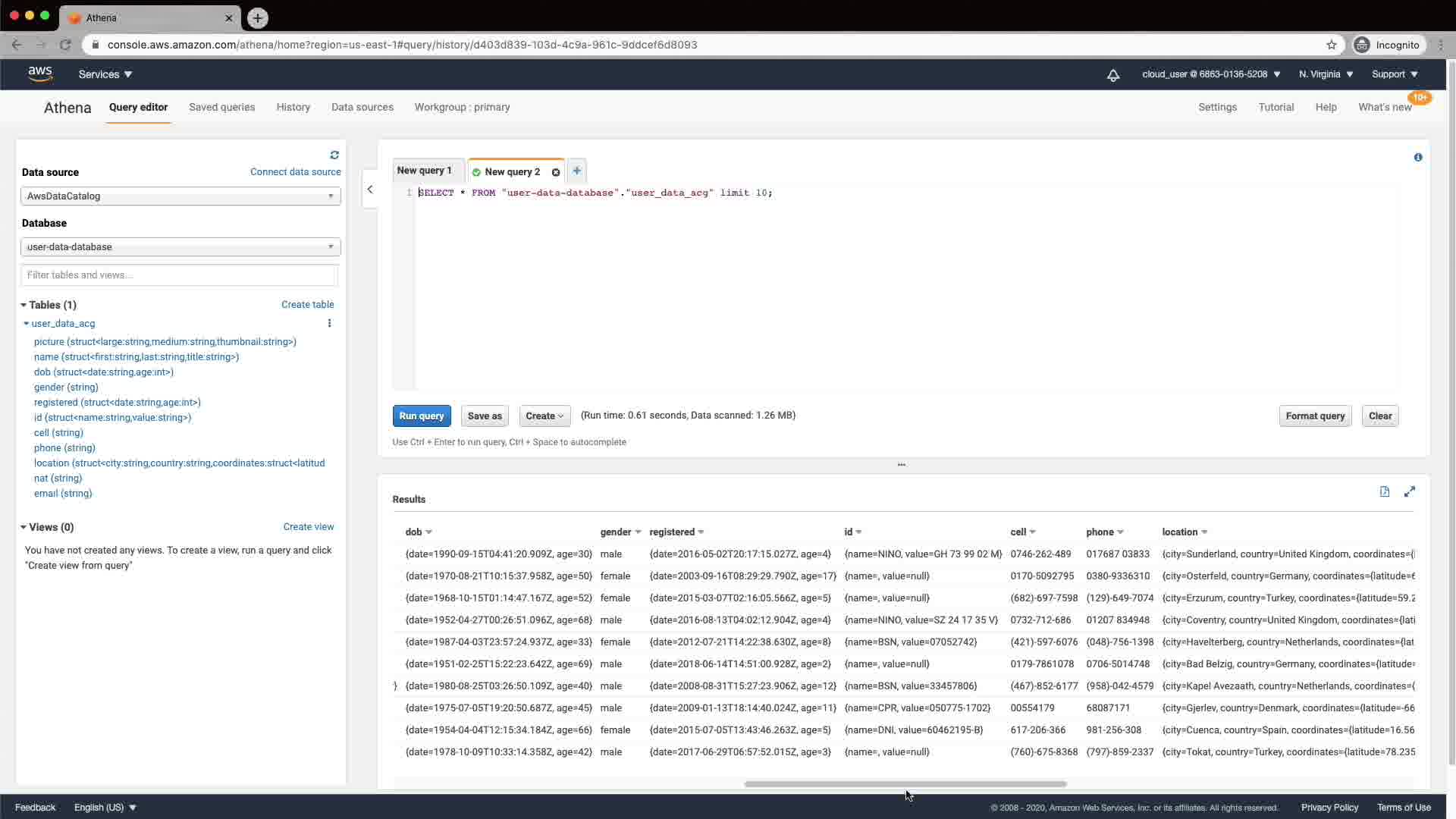Screen dimensions: 1456x819
Task: Click the editor info icon
Action: [x=1417, y=157]
